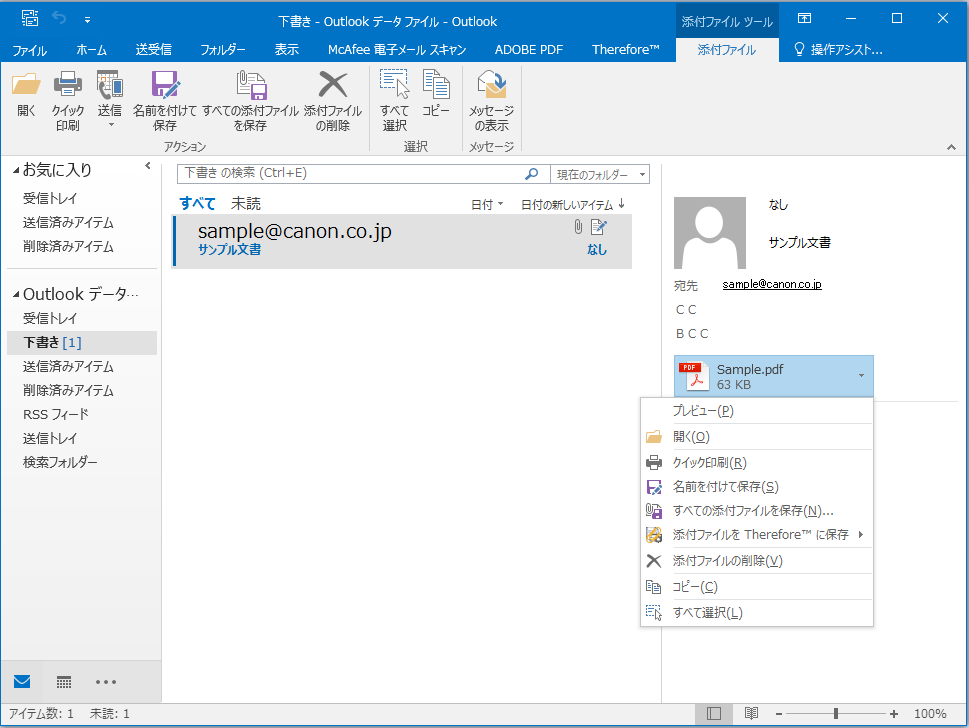Choose Save As (名前を付けて保存) in context menu
Screen dimensions: 969x728
click(x=756, y=487)
